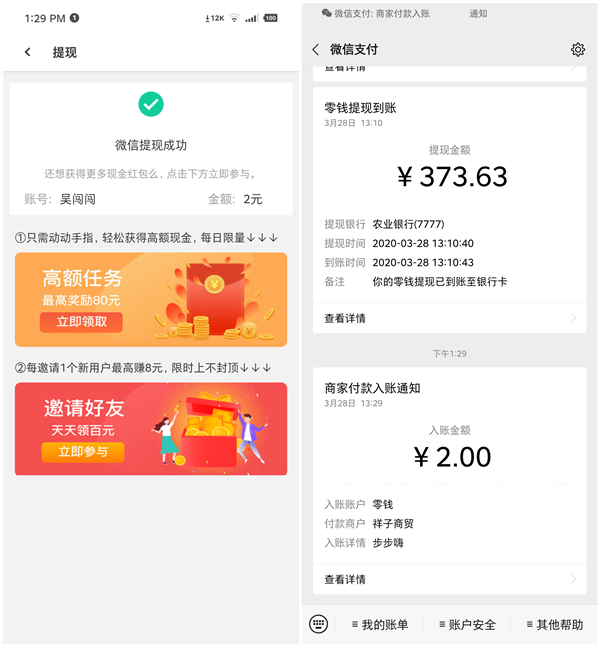Open 账户安全 menu
Image resolution: width=600 pixels, height=646 pixels.
pyautogui.click(x=467, y=625)
